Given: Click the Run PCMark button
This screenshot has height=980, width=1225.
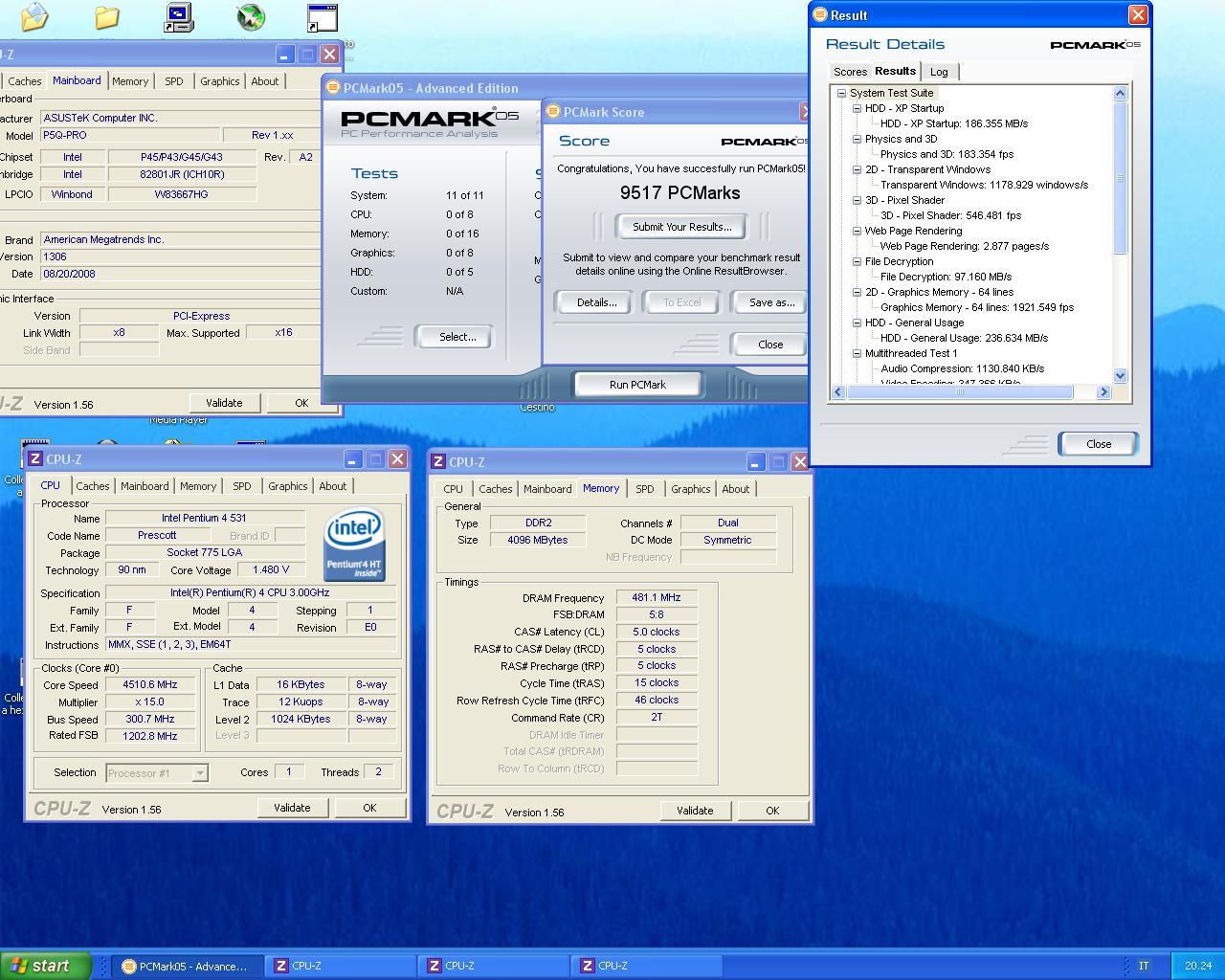Looking at the screenshot, I should [637, 385].
